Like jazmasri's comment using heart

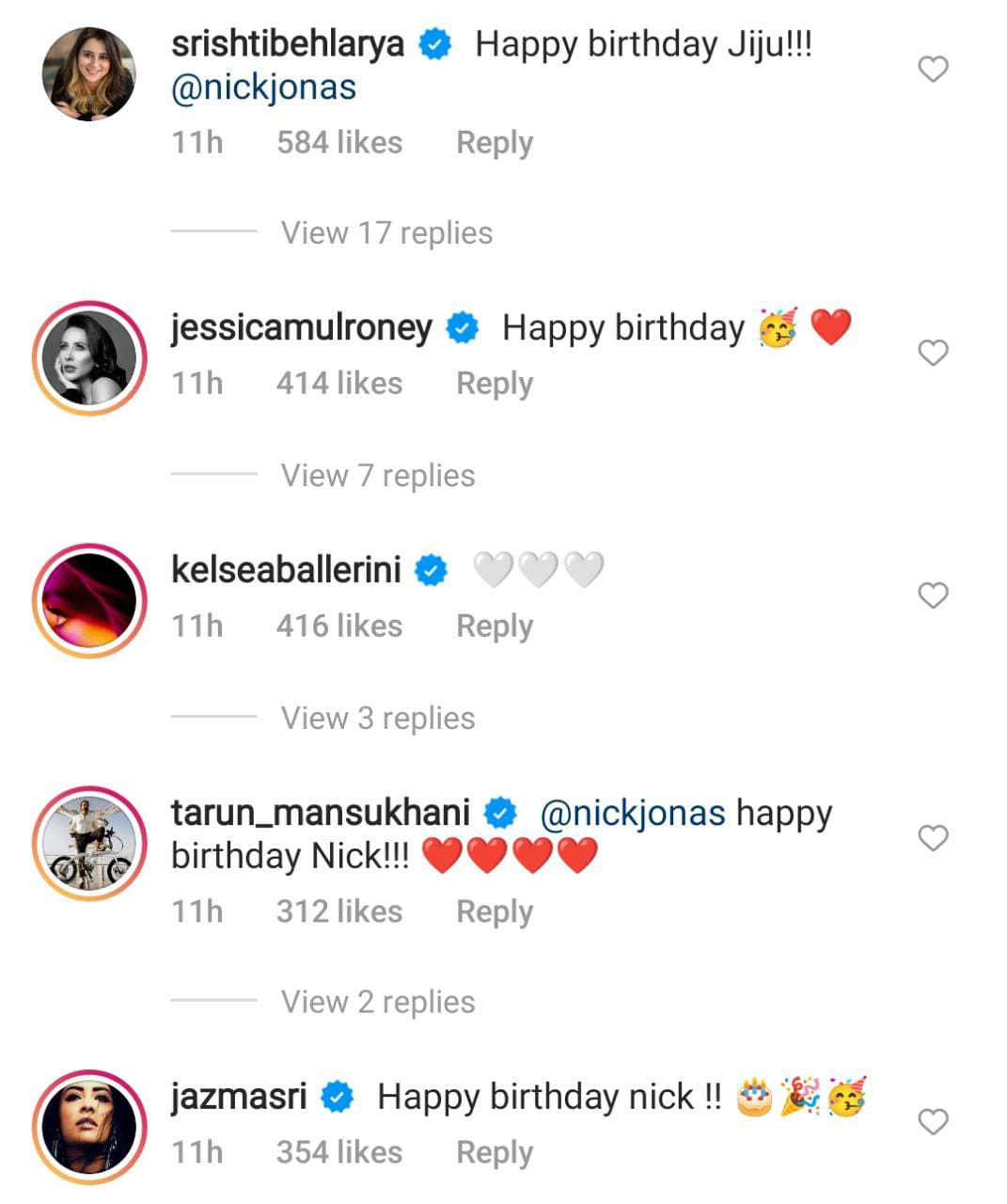(x=932, y=1122)
